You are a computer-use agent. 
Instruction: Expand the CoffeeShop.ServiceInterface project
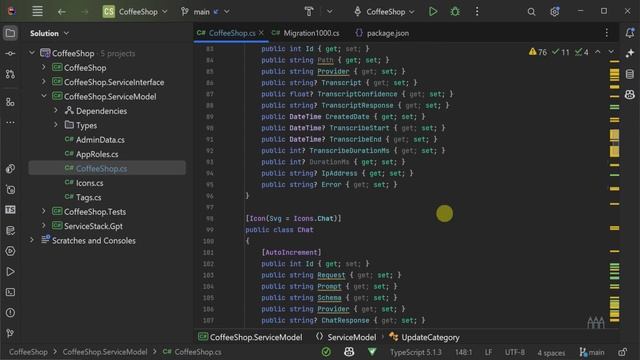point(44,82)
